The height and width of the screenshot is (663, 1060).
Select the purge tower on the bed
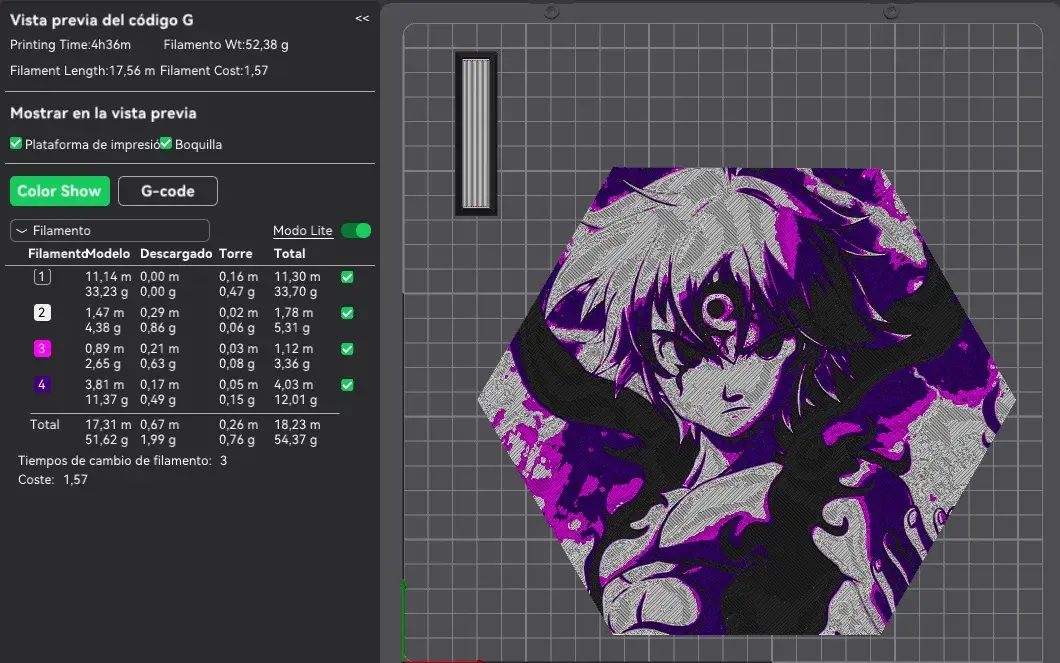click(476, 134)
